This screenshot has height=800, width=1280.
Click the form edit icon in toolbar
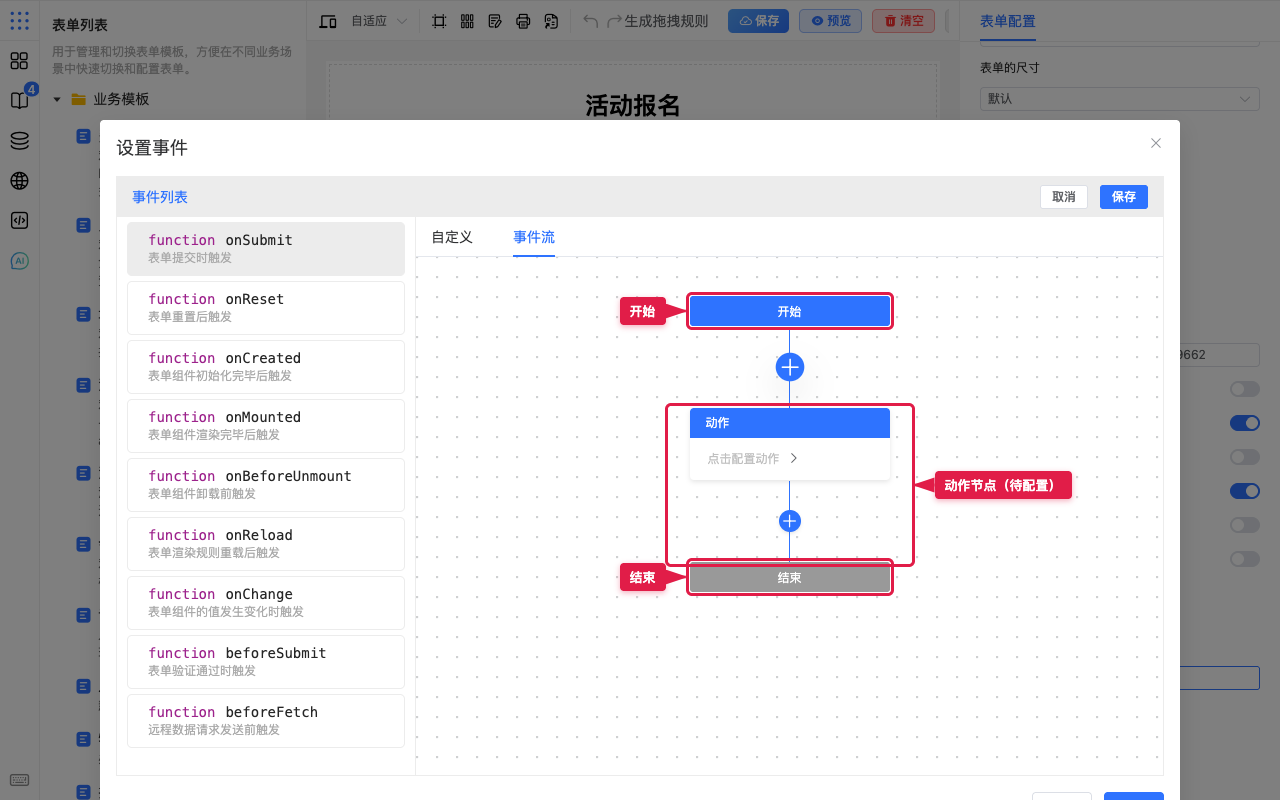(495, 21)
